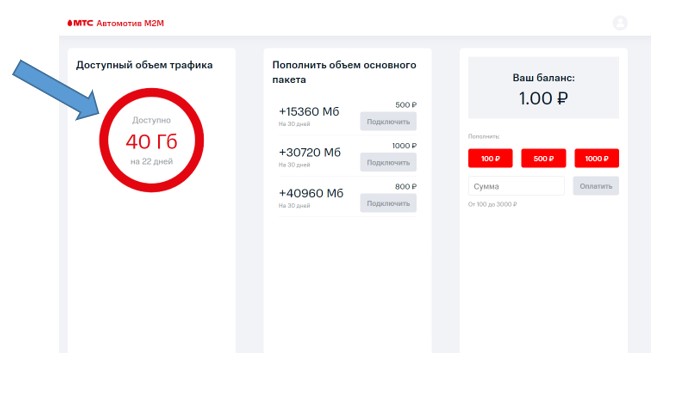Image resolution: width=674 pixels, height=402 pixels.
Task: Click the Ваш баланс panel
Action: [543, 88]
